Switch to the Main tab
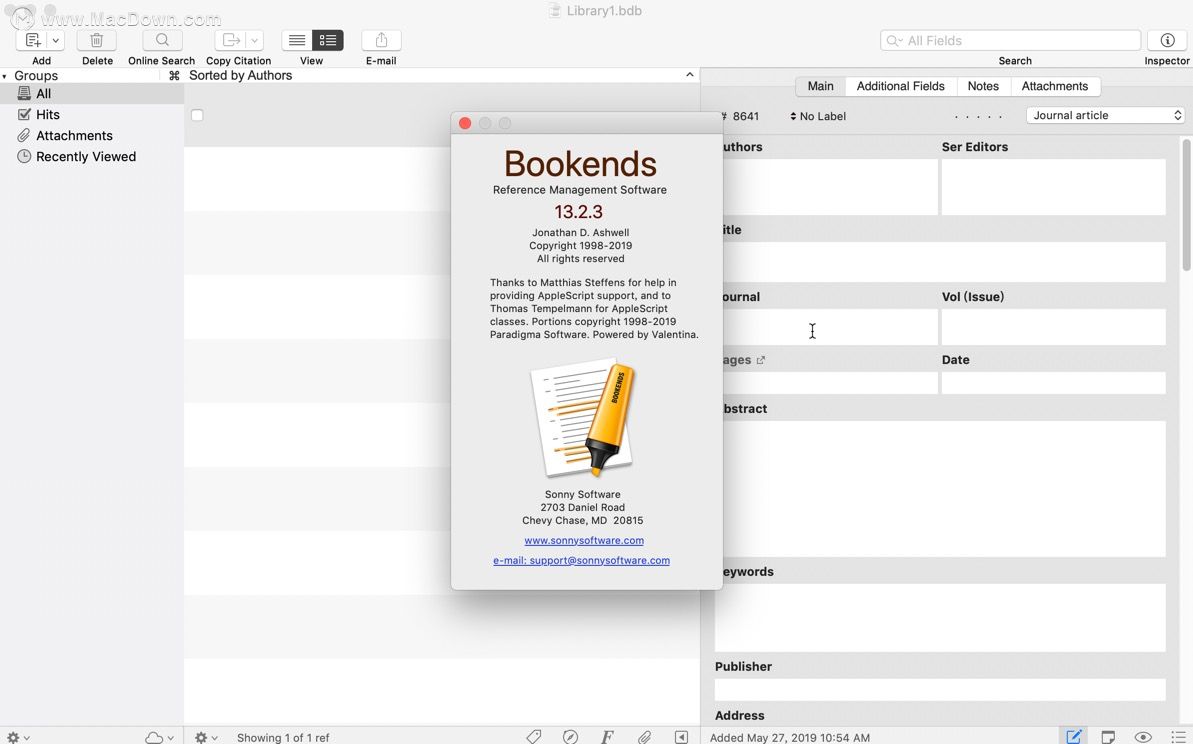1193x744 pixels. pos(820,86)
